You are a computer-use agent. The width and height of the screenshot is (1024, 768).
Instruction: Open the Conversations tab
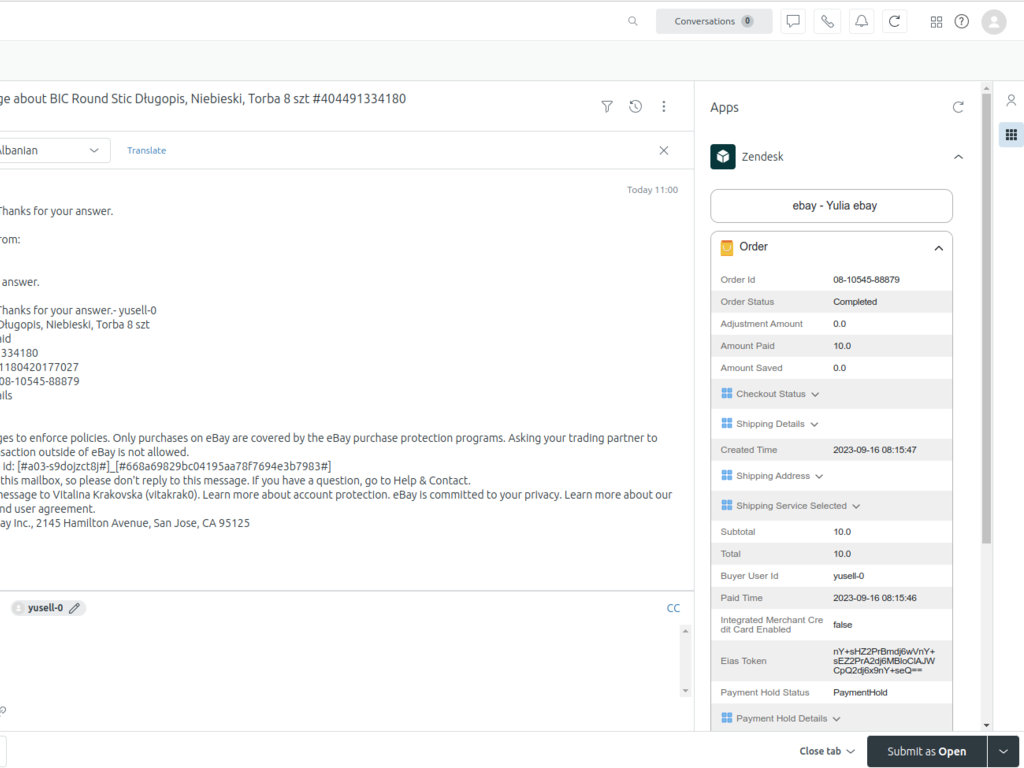coord(713,21)
